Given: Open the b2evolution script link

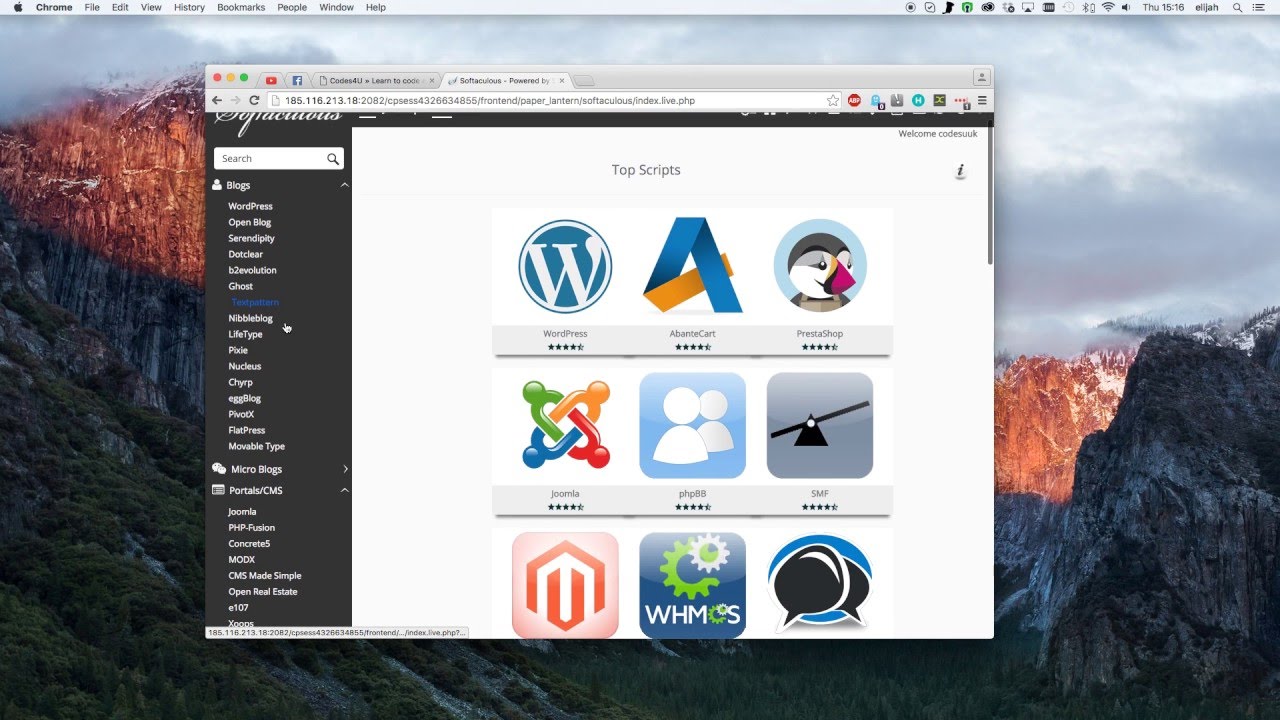Looking at the screenshot, I should (252, 270).
